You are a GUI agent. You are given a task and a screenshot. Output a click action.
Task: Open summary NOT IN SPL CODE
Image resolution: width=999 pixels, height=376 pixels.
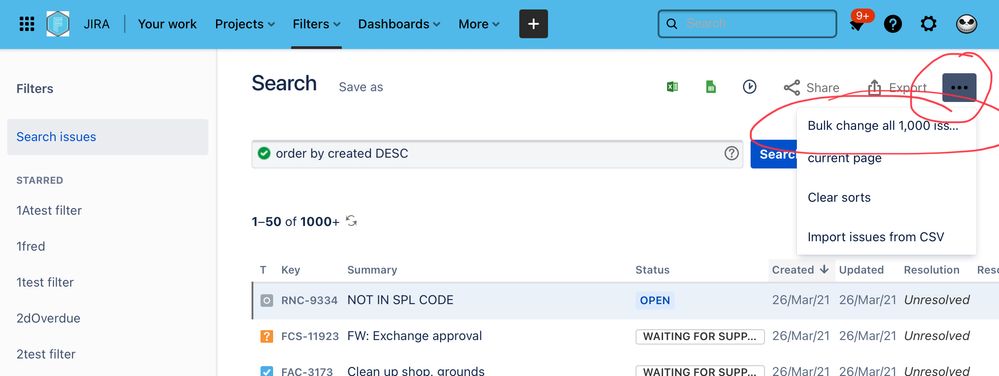coord(400,300)
